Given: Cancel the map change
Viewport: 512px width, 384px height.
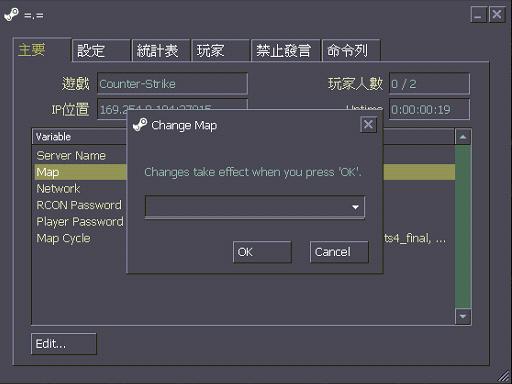Looking at the screenshot, I should (339, 252).
